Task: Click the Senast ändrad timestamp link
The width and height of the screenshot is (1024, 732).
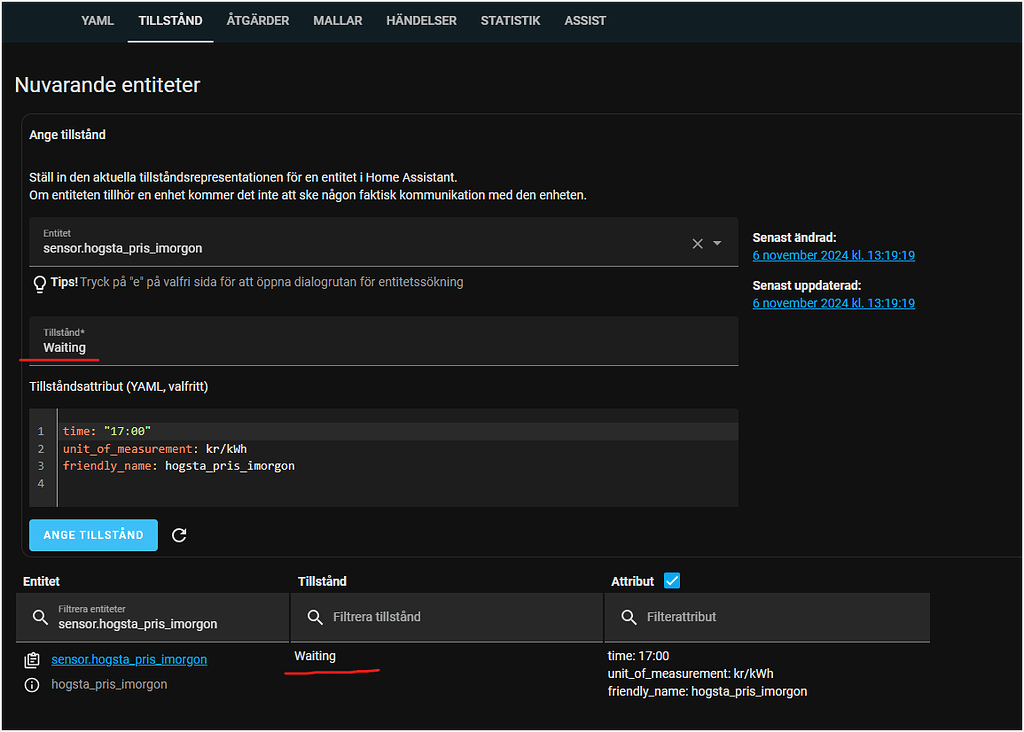Action: point(833,256)
